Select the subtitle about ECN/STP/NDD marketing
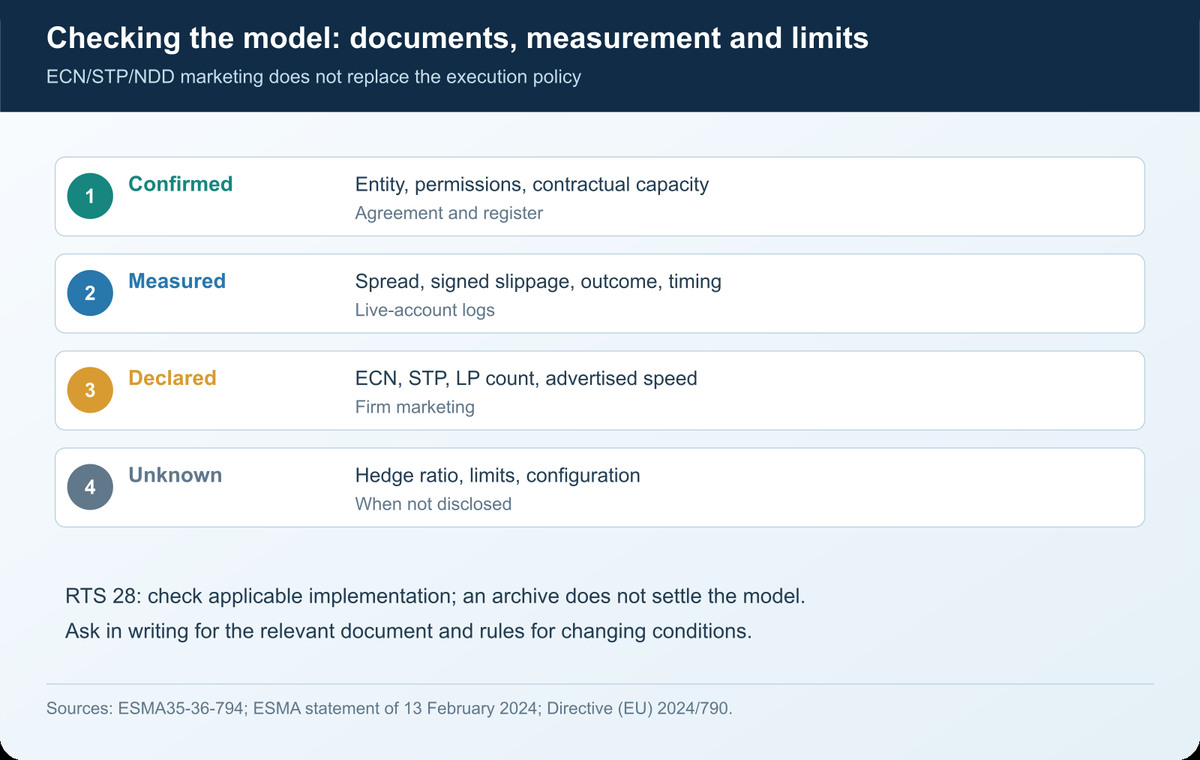 click(x=314, y=77)
